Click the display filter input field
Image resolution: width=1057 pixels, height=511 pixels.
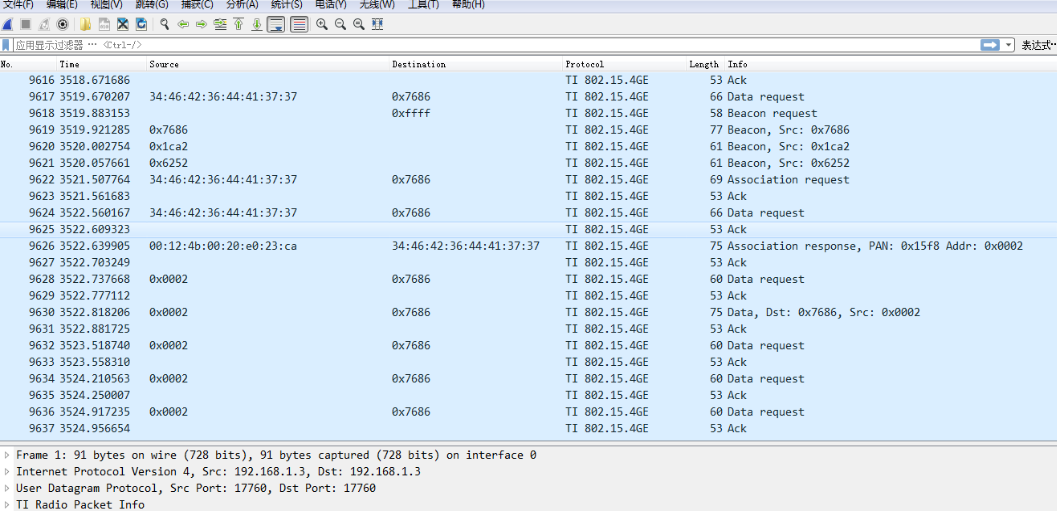point(495,45)
